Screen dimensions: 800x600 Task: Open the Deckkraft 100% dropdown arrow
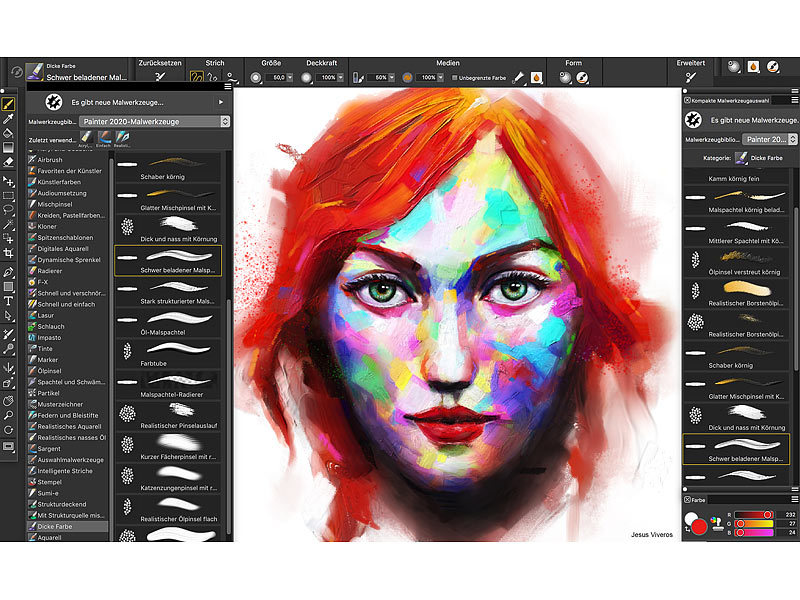[x=340, y=78]
